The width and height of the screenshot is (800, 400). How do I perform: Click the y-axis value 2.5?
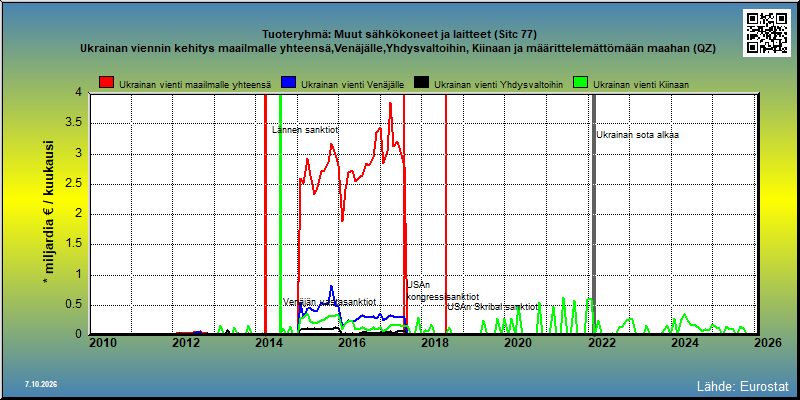click(x=72, y=184)
